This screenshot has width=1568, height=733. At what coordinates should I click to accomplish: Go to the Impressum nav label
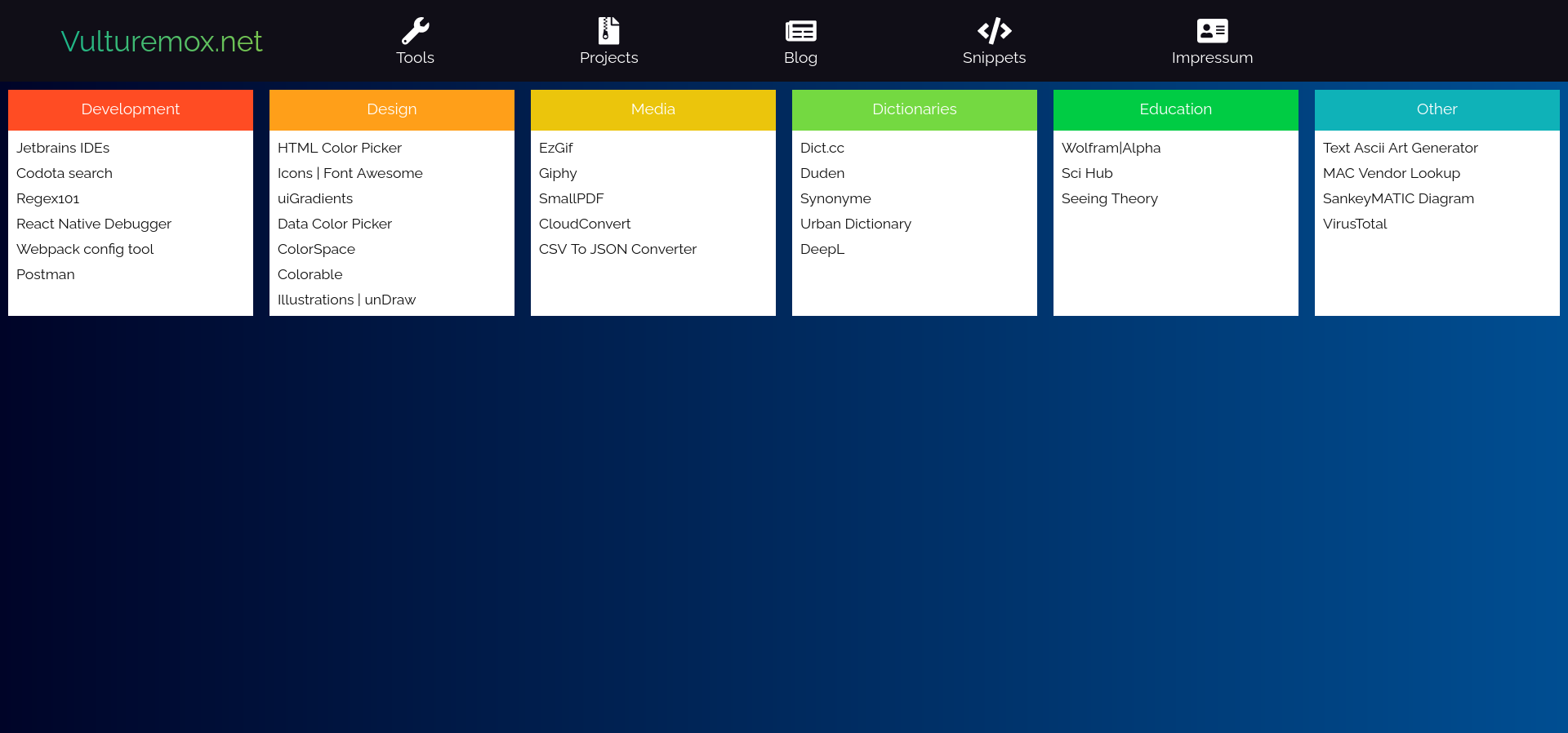[1212, 58]
